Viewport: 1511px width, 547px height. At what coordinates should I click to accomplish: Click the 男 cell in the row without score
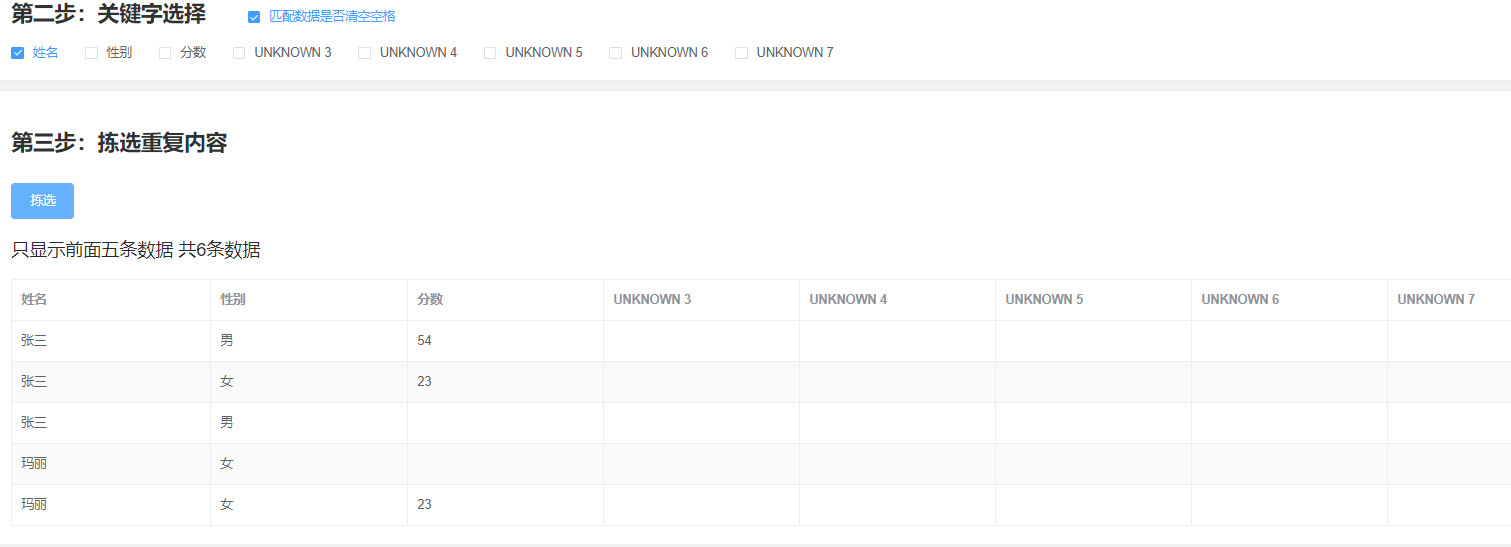click(309, 423)
